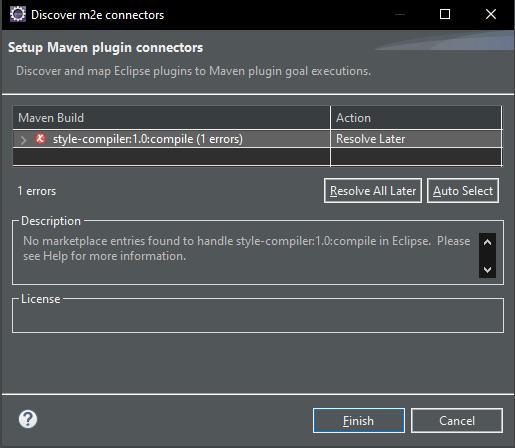Open the Resolve Later action cell
515x448 pixels.
pyautogui.click(x=416, y=139)
